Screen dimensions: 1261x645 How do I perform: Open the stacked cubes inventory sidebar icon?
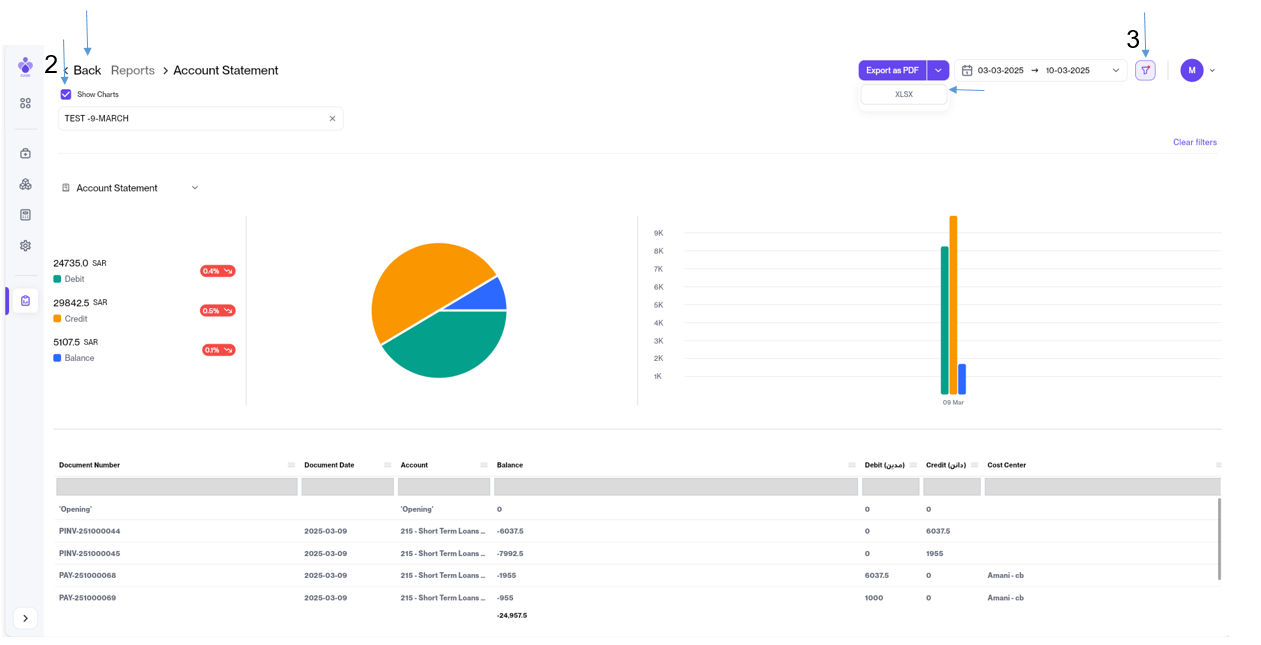26,184
